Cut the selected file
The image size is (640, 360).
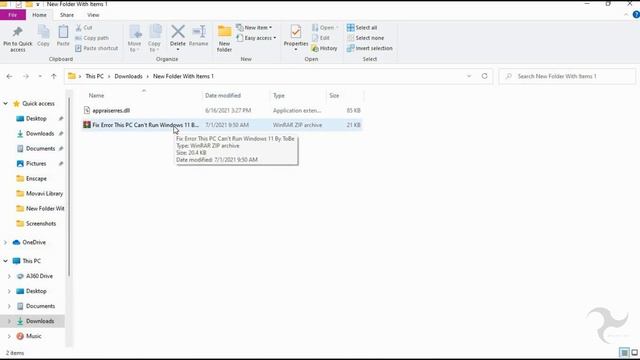point(84,28)
